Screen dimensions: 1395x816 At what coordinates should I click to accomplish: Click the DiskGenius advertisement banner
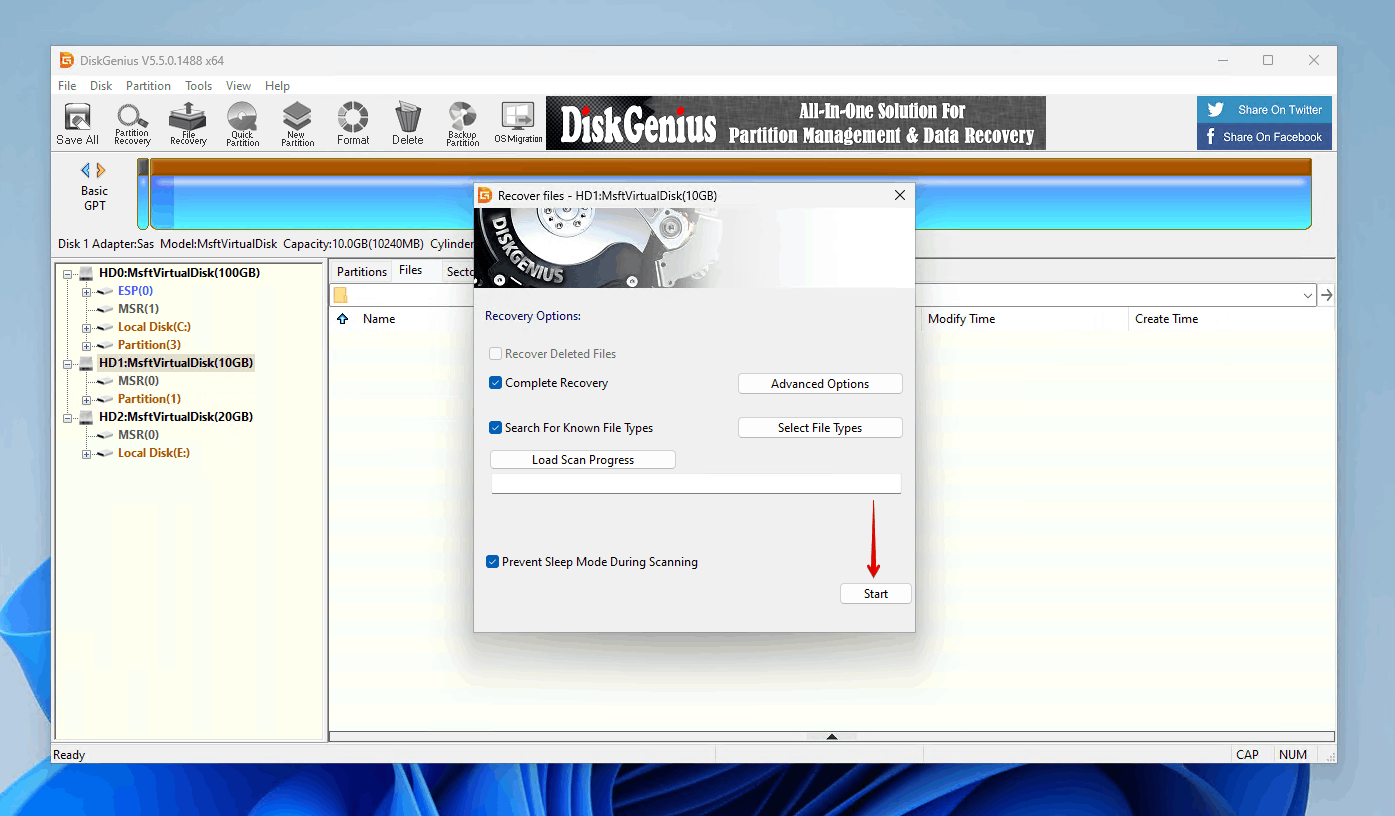[796, 123]
